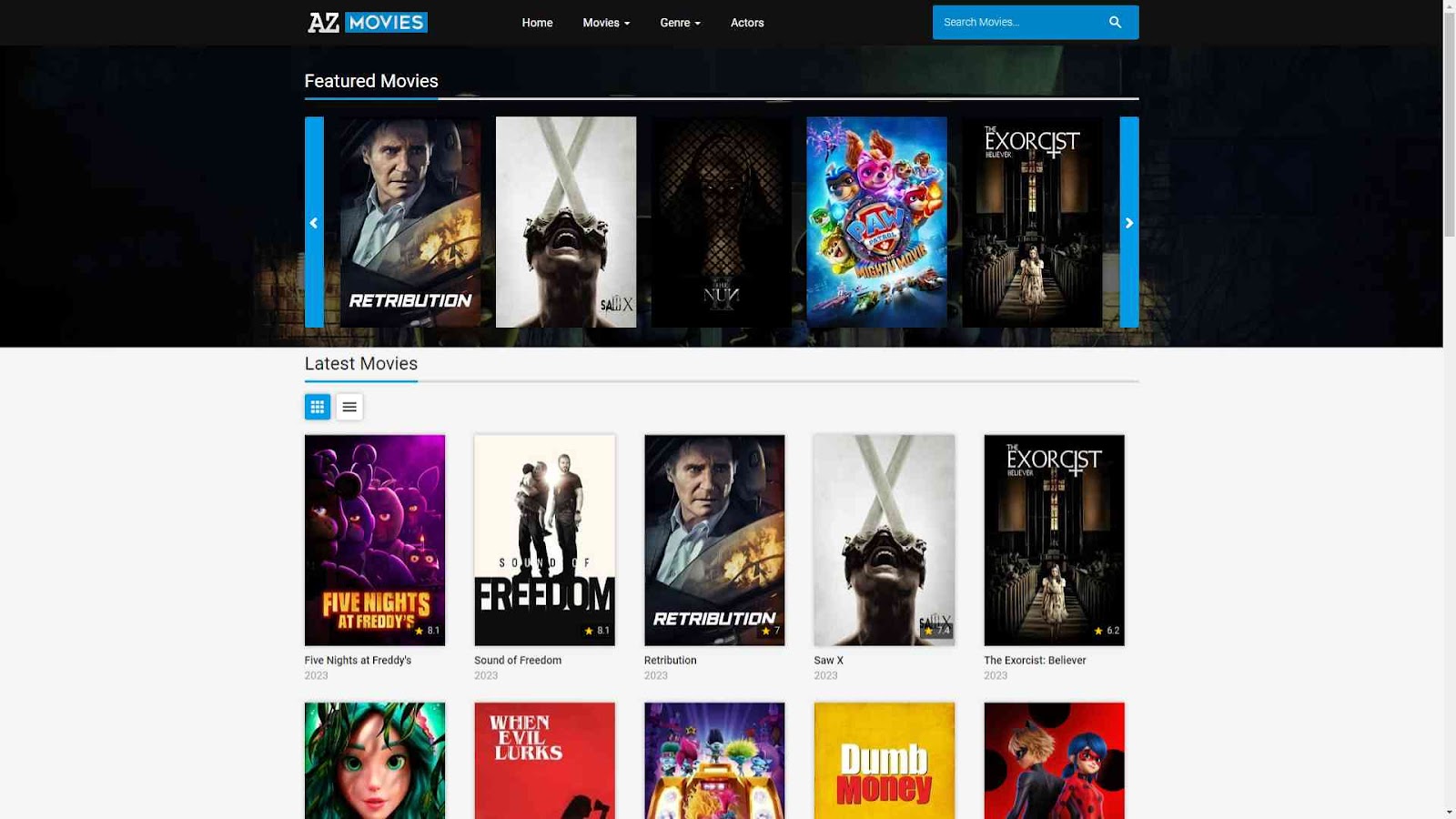Open Saw X poster in Latest Movies
This screenshot has height=819, width=1456.
coord(885,541)
